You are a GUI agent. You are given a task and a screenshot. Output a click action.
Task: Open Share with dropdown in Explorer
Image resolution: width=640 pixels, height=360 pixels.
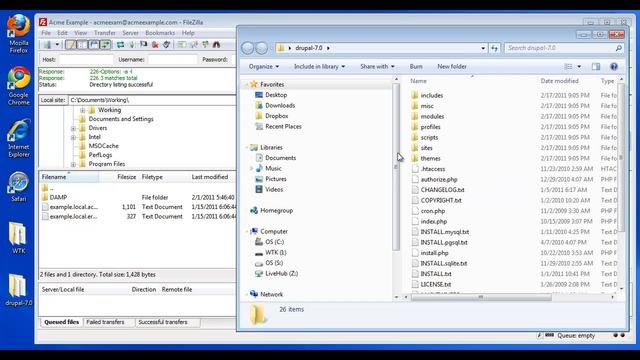pos(377,66)
